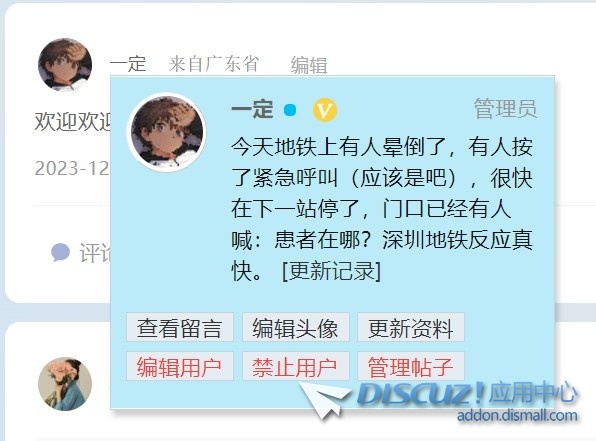596x441 pixels.
Task: Click the 来自广东省 location text
Action: (214, 63)
